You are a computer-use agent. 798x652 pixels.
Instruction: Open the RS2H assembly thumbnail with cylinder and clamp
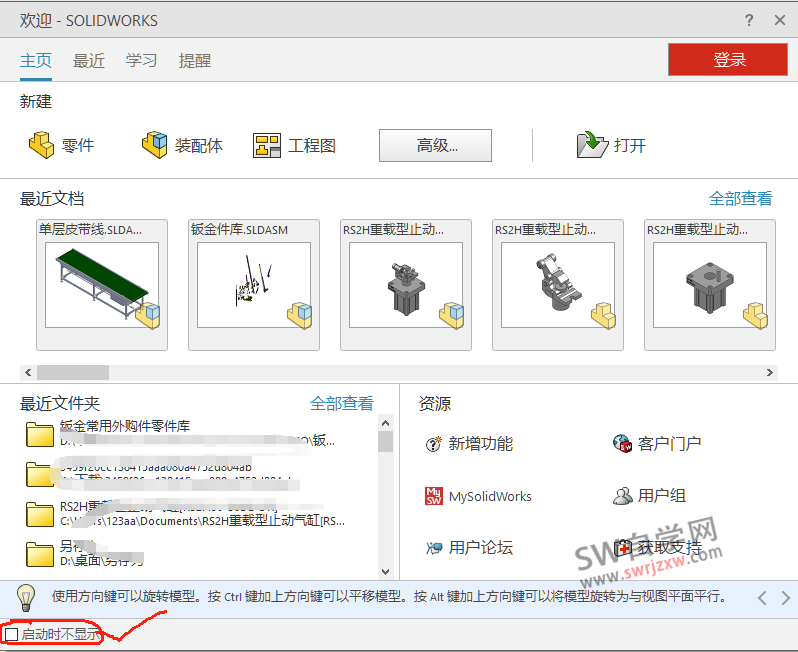406,285
